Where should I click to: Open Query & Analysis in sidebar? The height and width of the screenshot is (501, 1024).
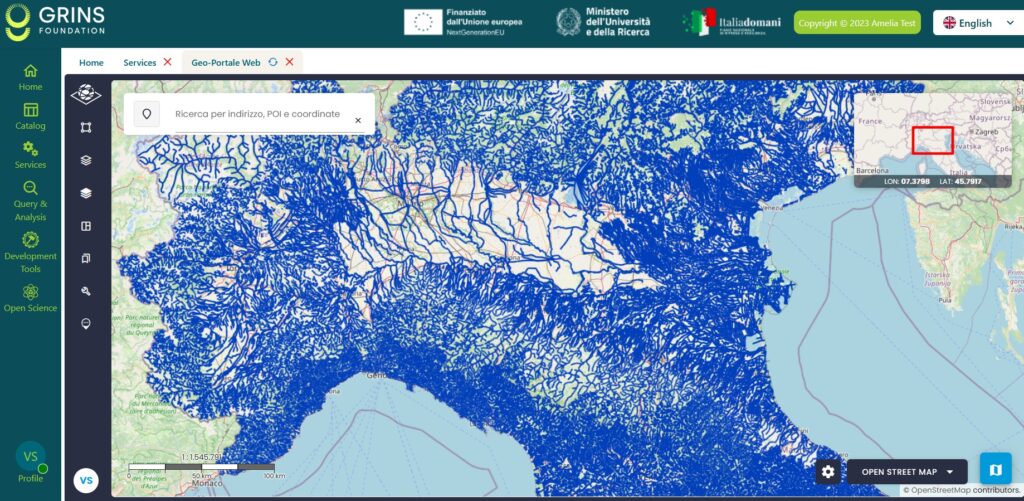click(x=30, y=201)
